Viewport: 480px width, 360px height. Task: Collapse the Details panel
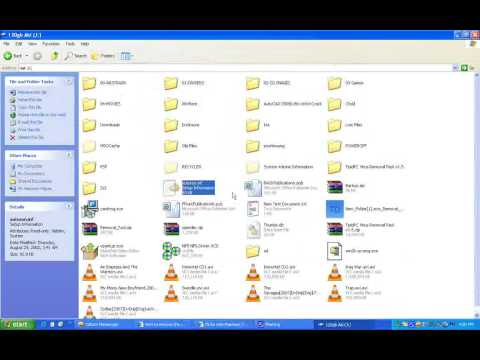click(x=69, y=207)
